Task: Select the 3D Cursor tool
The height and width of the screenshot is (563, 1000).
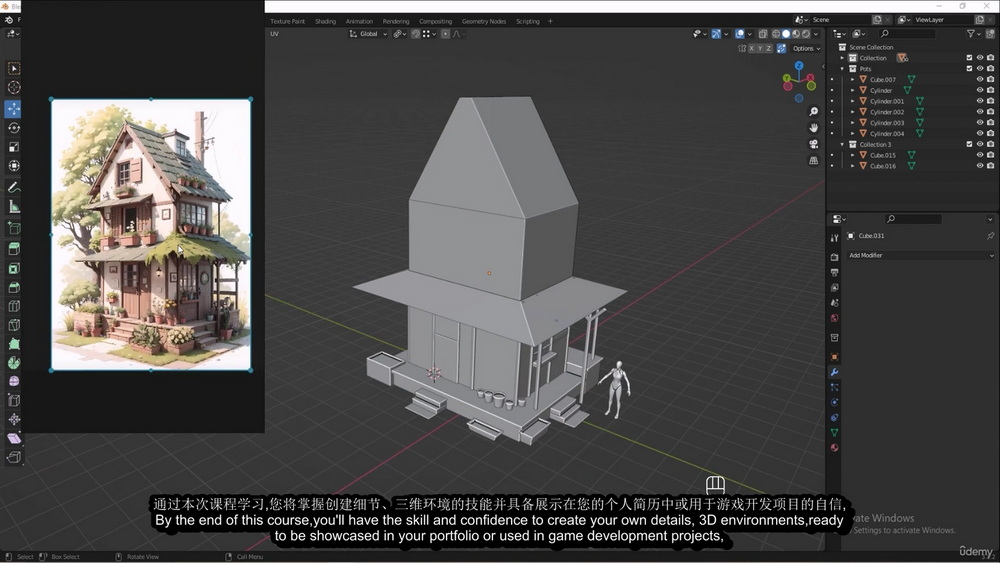Action: point(13,87)
